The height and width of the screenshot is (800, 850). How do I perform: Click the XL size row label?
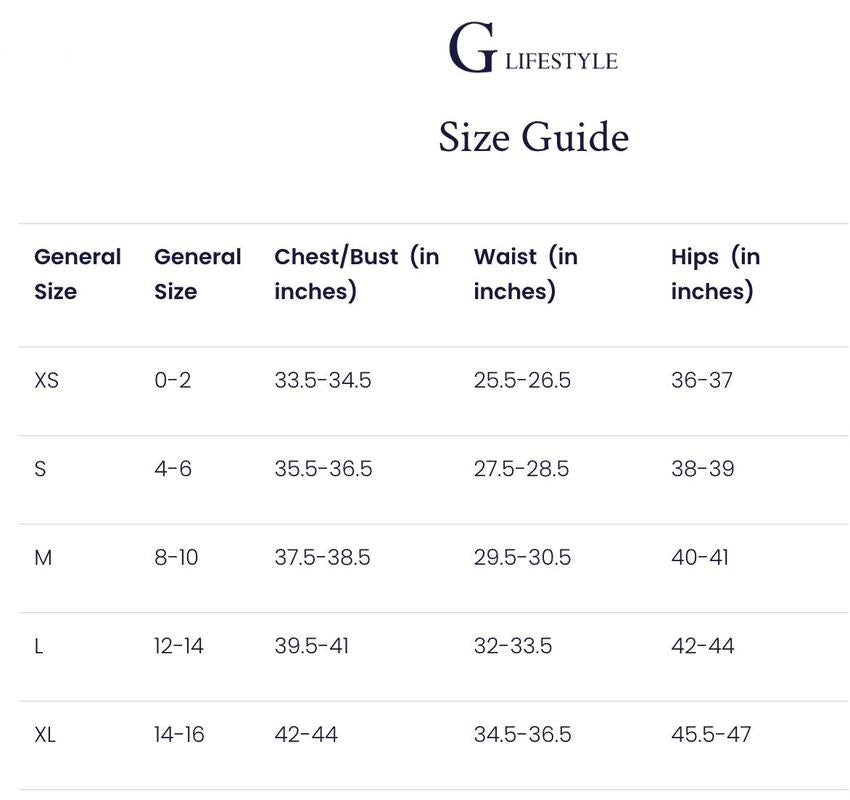pyautogui.click(x=45, y=734)
